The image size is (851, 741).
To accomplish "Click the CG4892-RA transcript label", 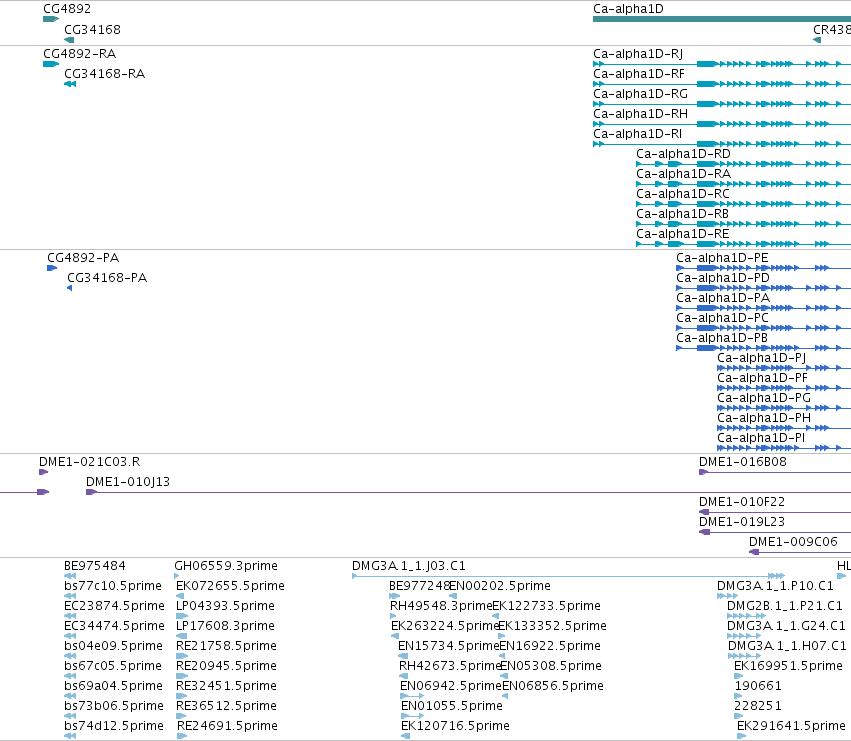I will 79,54.
